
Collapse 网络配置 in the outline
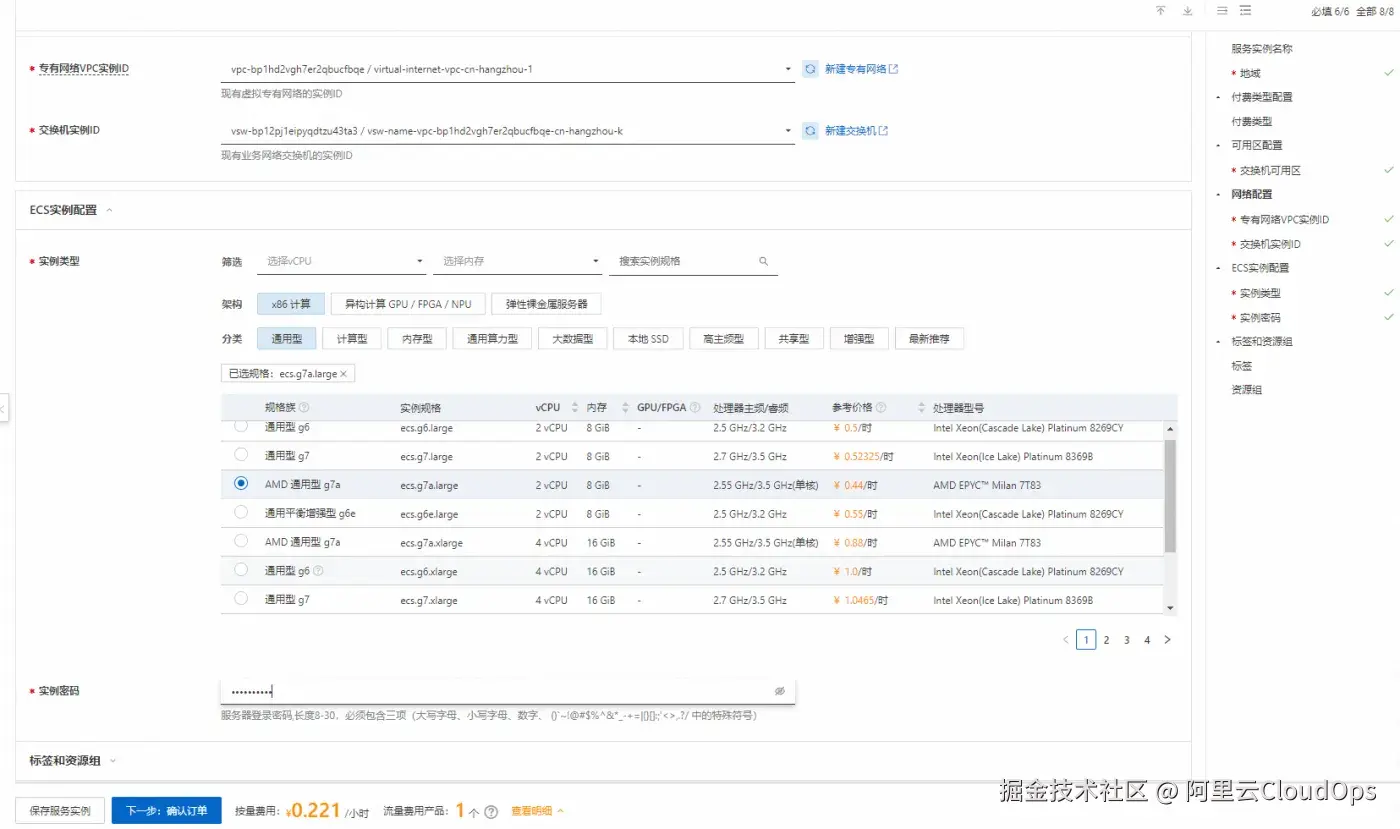(x=1217, y=194)
